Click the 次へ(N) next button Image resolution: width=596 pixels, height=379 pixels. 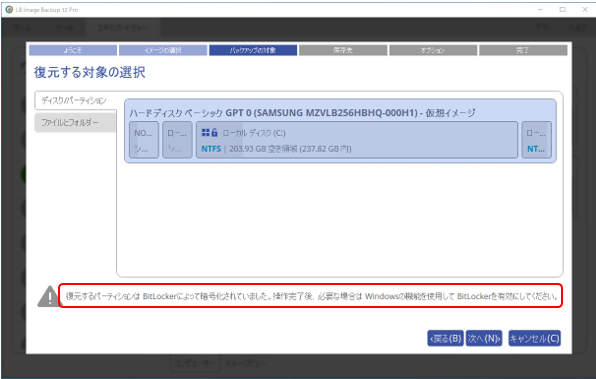[x=484, y=338]
